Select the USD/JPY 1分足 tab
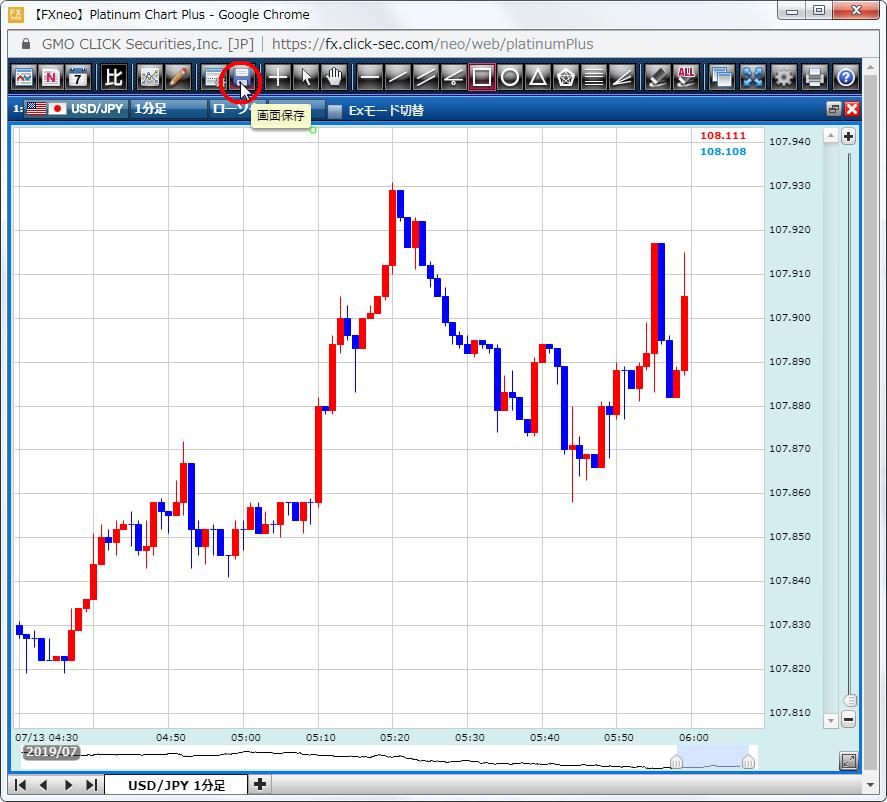The width and height of the screenshot is (887, 802). (x=176, y=785)
